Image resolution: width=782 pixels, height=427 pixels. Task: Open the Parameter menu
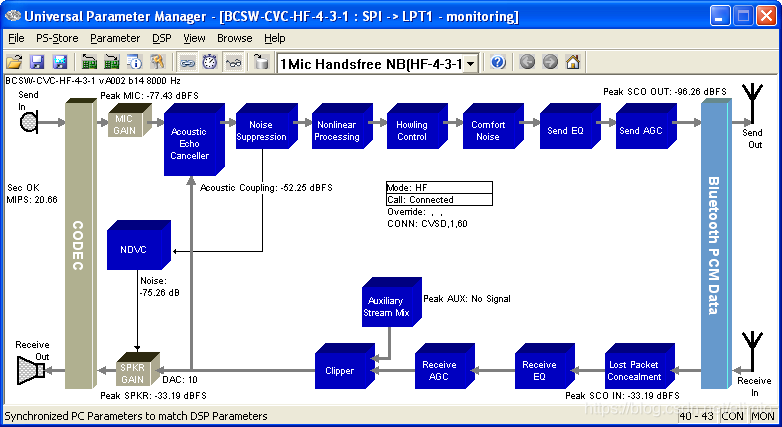(x=115, y=38)
